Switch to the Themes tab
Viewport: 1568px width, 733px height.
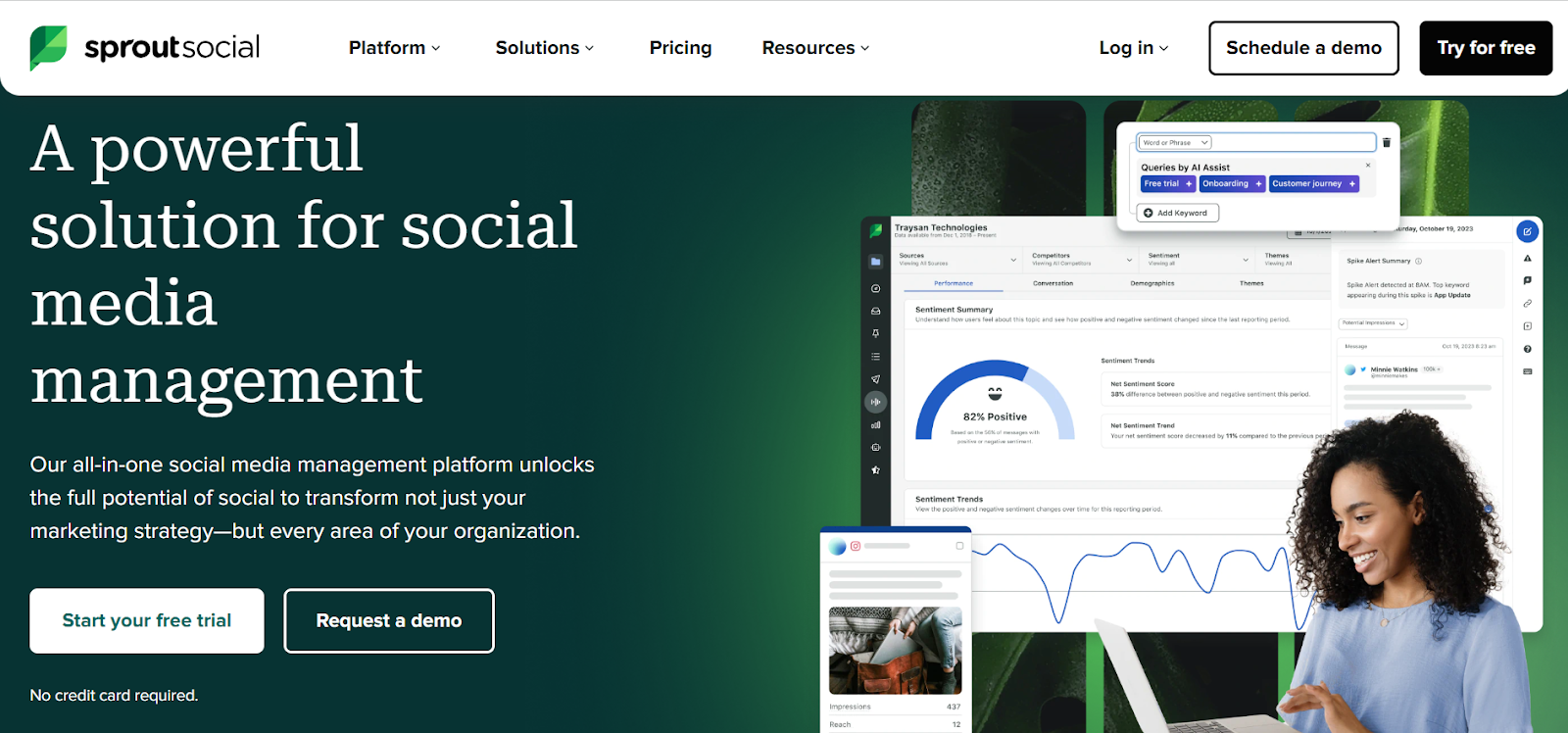click(1251, 283)
